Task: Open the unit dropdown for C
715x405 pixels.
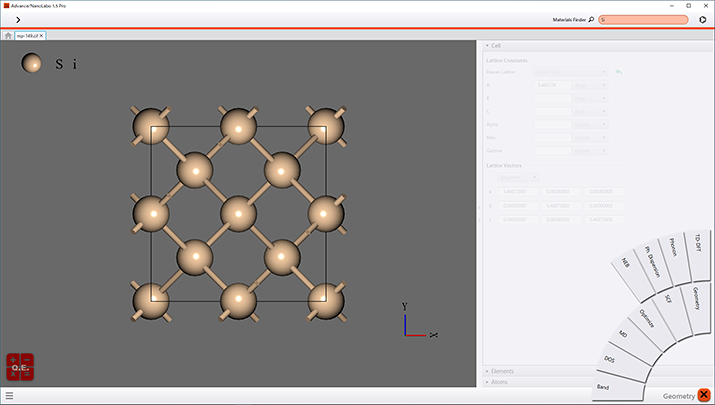Action: (x=590, y=112)
